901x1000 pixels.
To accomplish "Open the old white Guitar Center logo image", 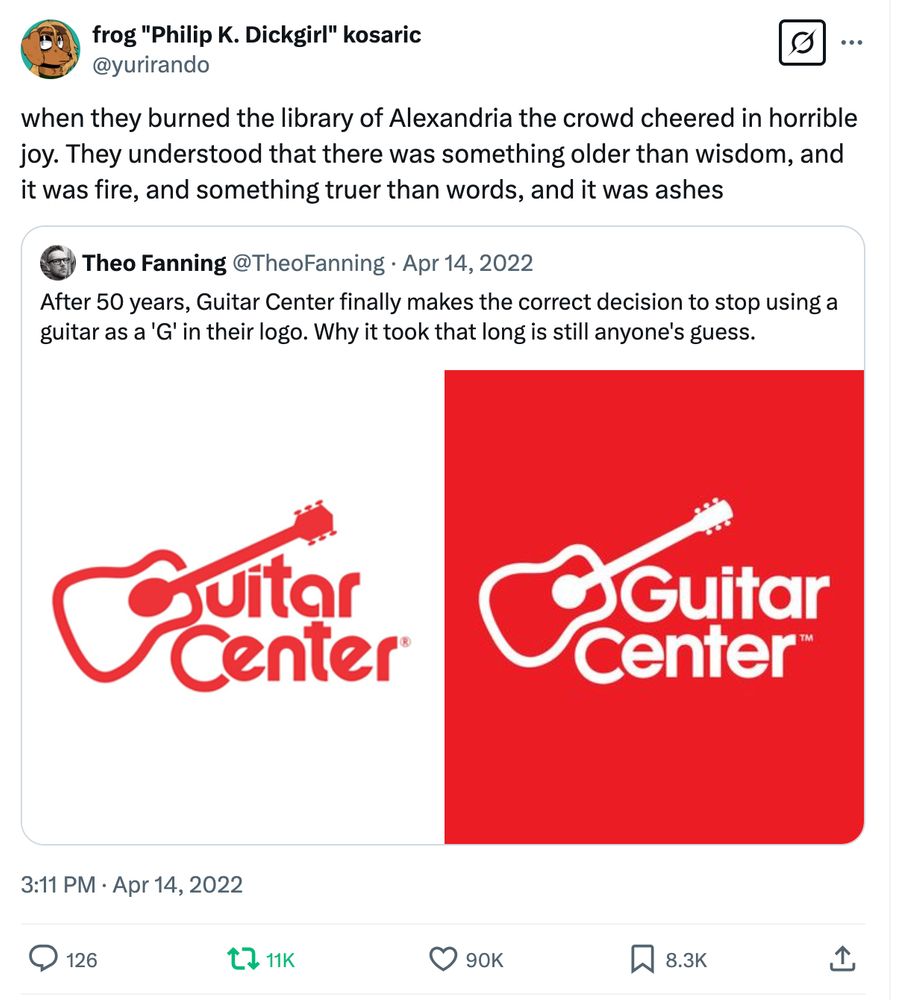I will tap(233, 607).
